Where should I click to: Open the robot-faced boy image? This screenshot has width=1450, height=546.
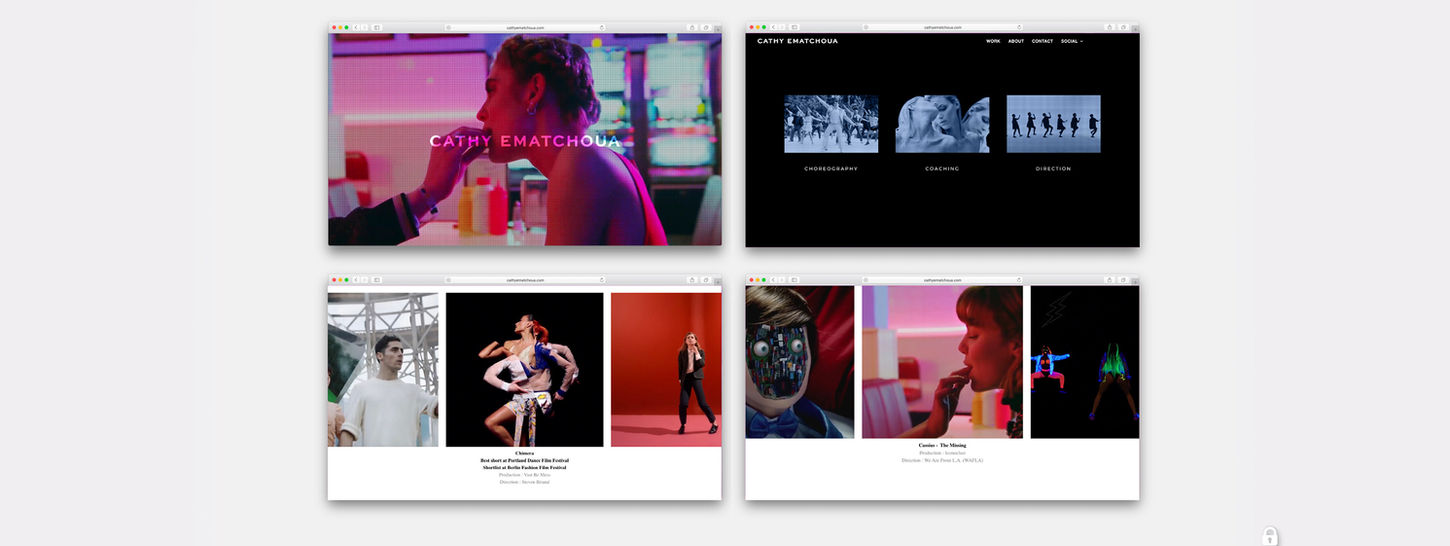coord(800,362)
